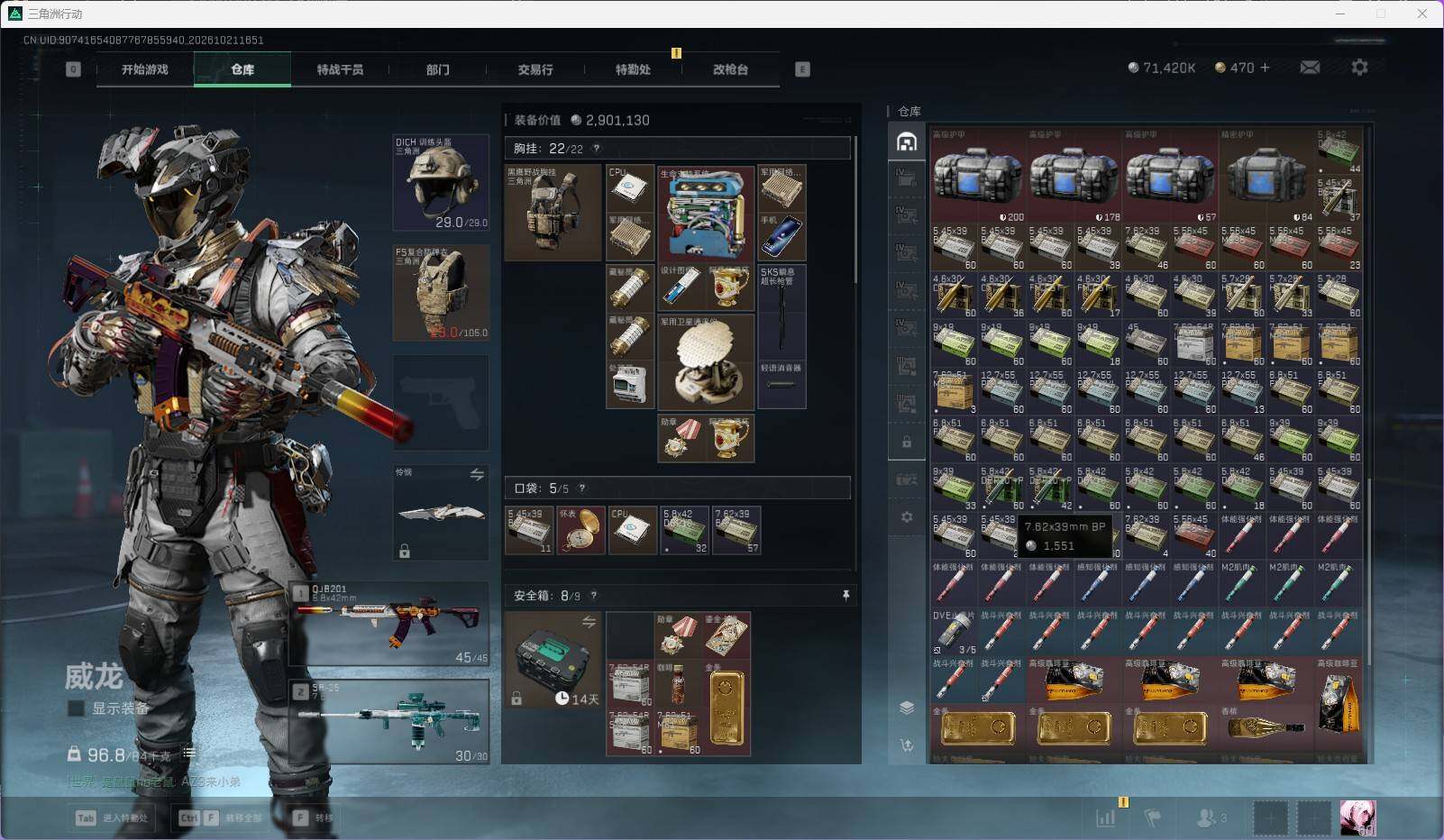Screen dimensions: 1444x840
Task: Open the bar chart statistics icon
Action: (x=1105, y=817)
